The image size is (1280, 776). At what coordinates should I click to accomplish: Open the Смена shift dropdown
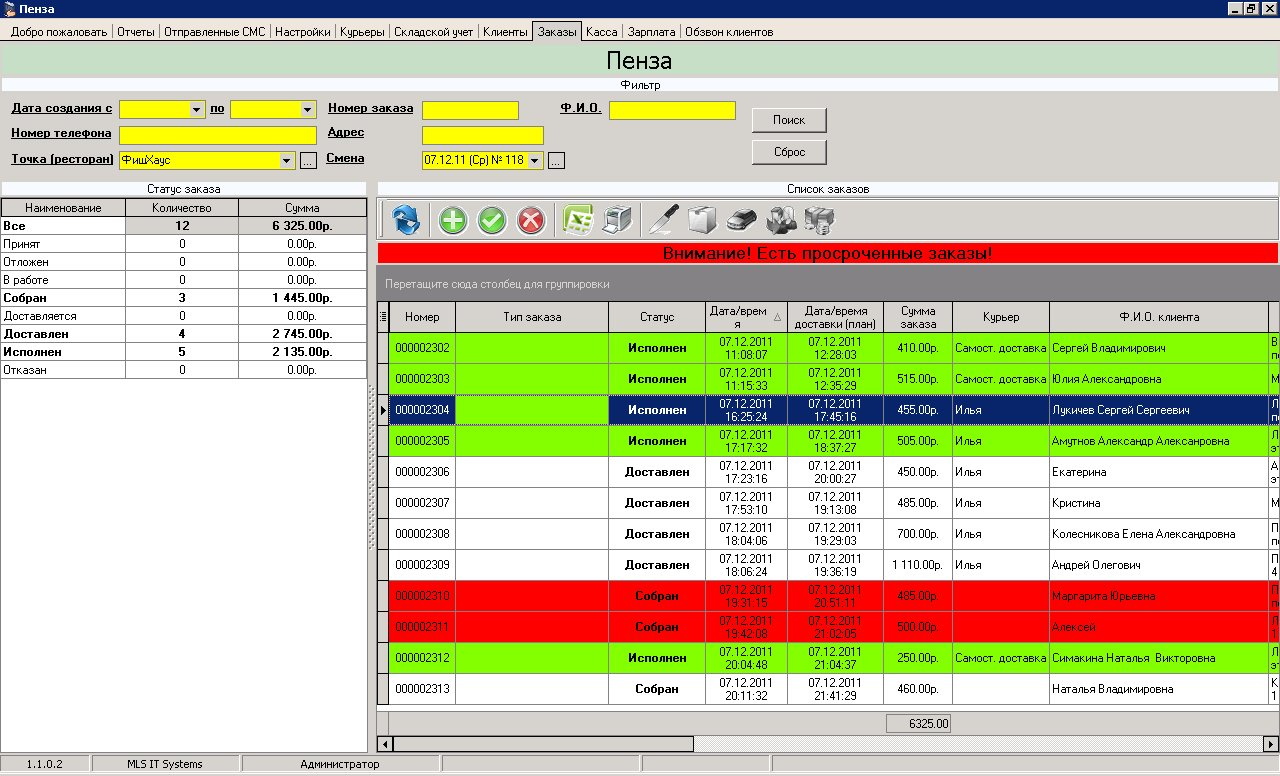pyautogui.click(x=535, y=160)
